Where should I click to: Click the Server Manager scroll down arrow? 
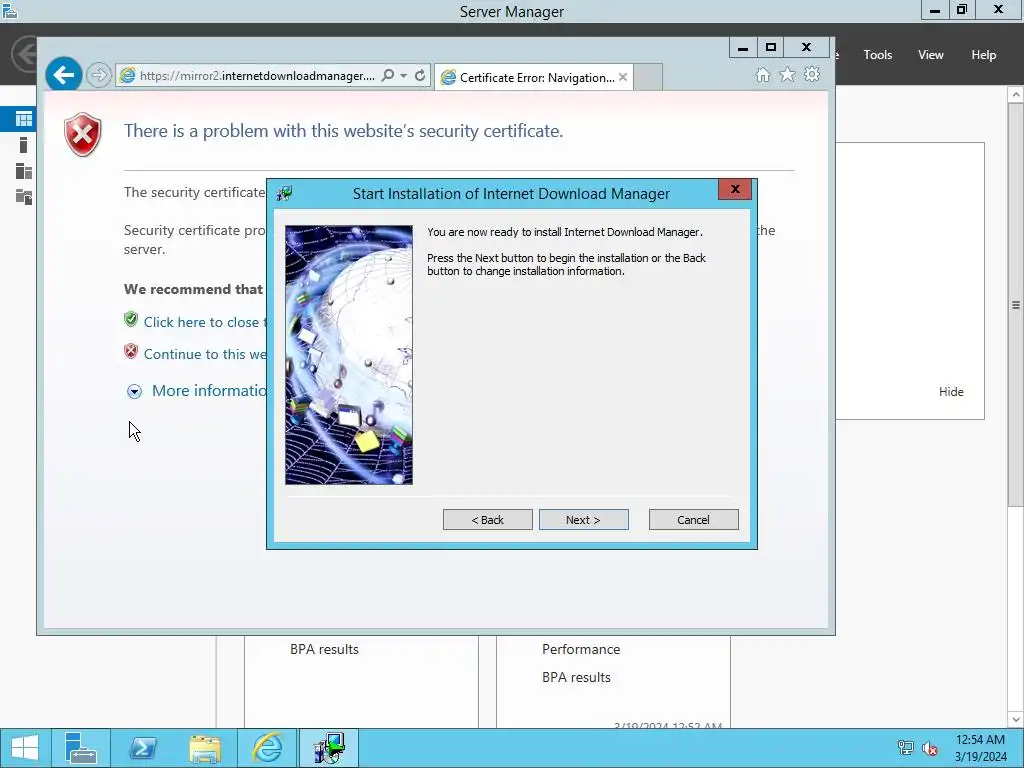point(1016,719)
